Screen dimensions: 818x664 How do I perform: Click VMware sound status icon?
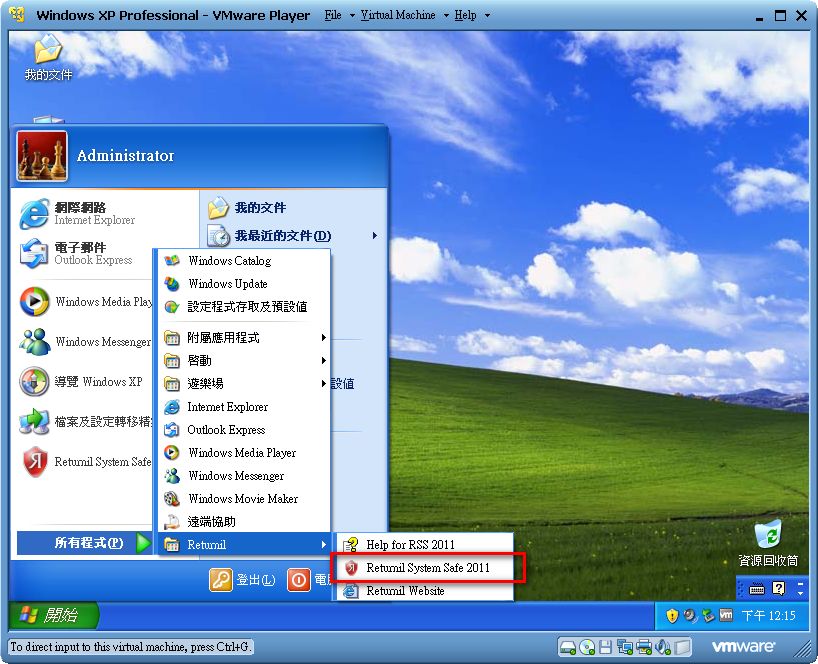pyautogui.click(x=663, y=647)
